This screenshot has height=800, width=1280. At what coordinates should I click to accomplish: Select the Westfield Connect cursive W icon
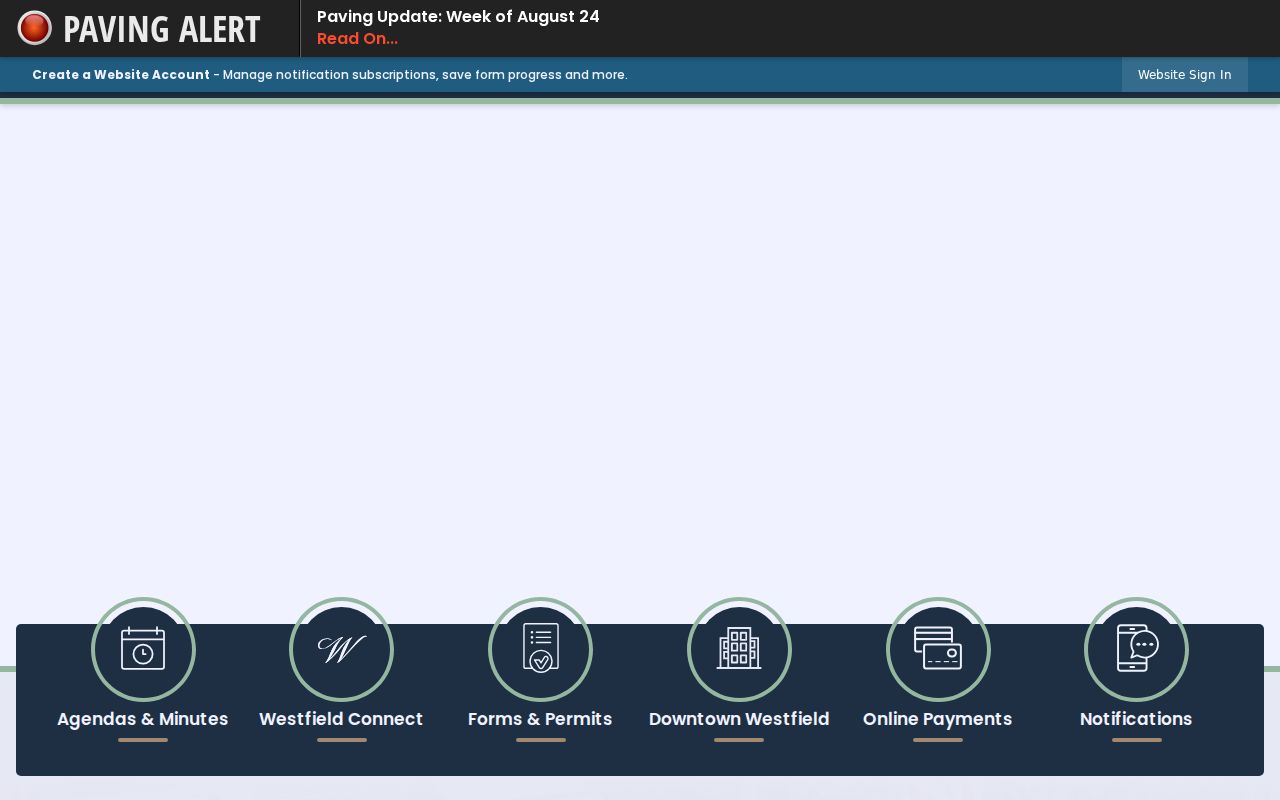pyautogui.click(x=341, y=650)
